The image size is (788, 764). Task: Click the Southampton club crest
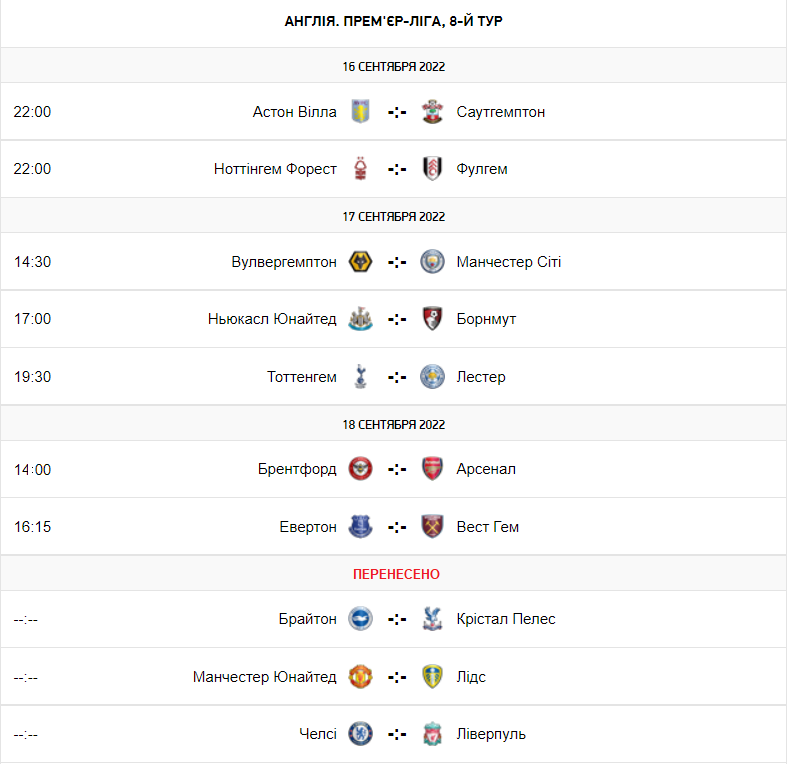coord(432,112)
